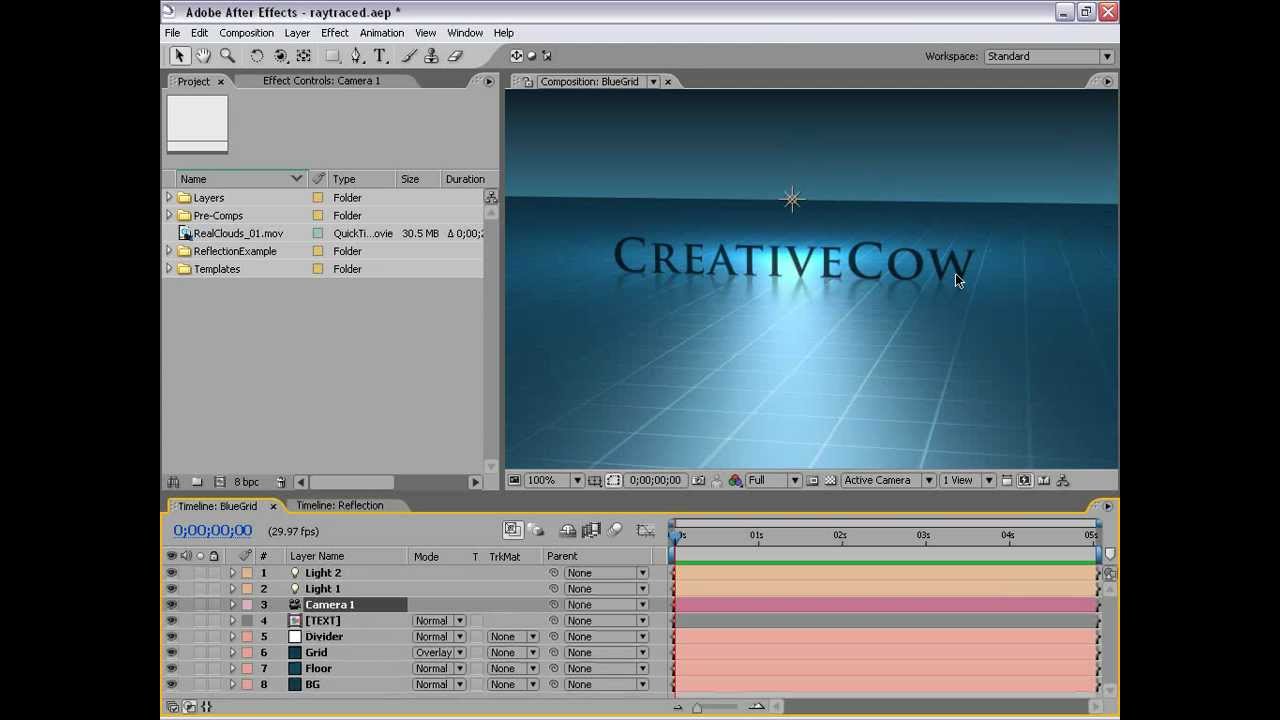
Task: Click the 8 bpc color depth button
Action: click(246, 482)
